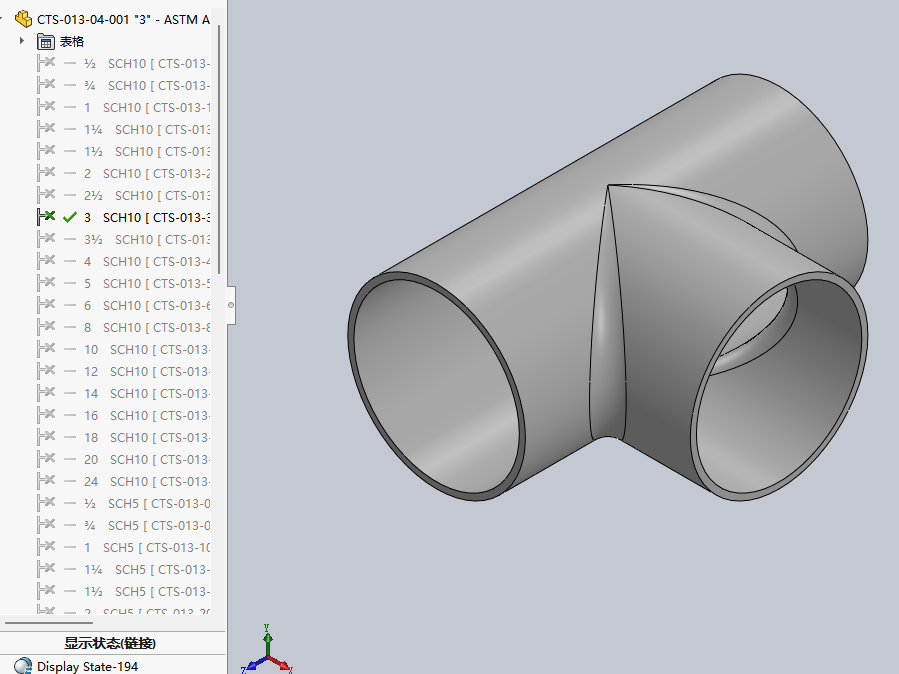Select the 24 SCH10 configuration

pos(147,481)
